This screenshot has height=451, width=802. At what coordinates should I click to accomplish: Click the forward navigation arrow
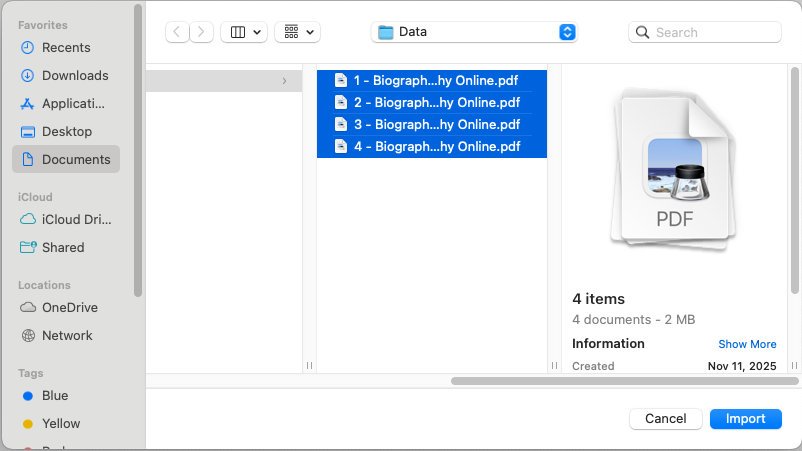(201, 32)
